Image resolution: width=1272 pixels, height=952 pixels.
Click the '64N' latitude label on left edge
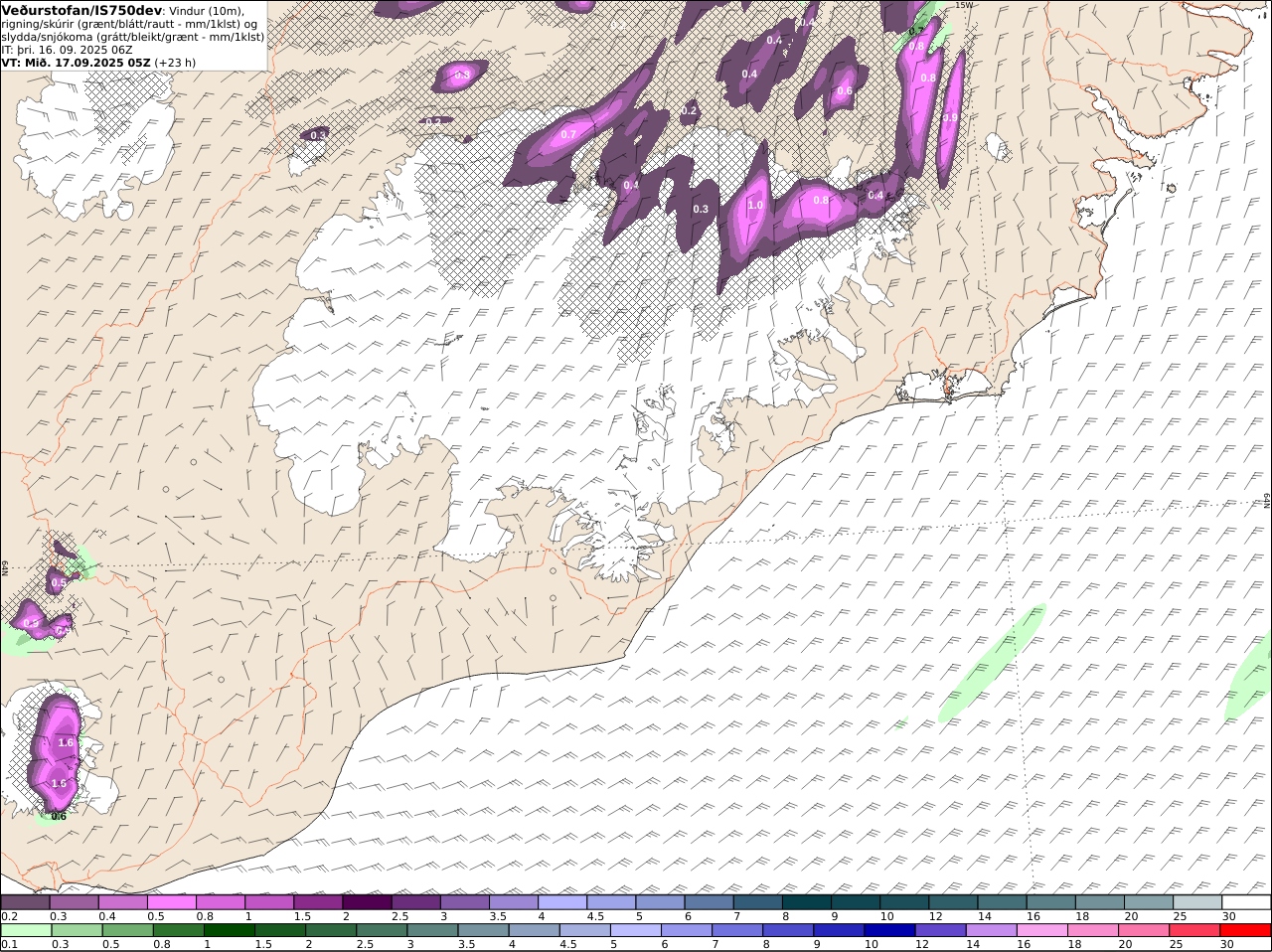5,567
